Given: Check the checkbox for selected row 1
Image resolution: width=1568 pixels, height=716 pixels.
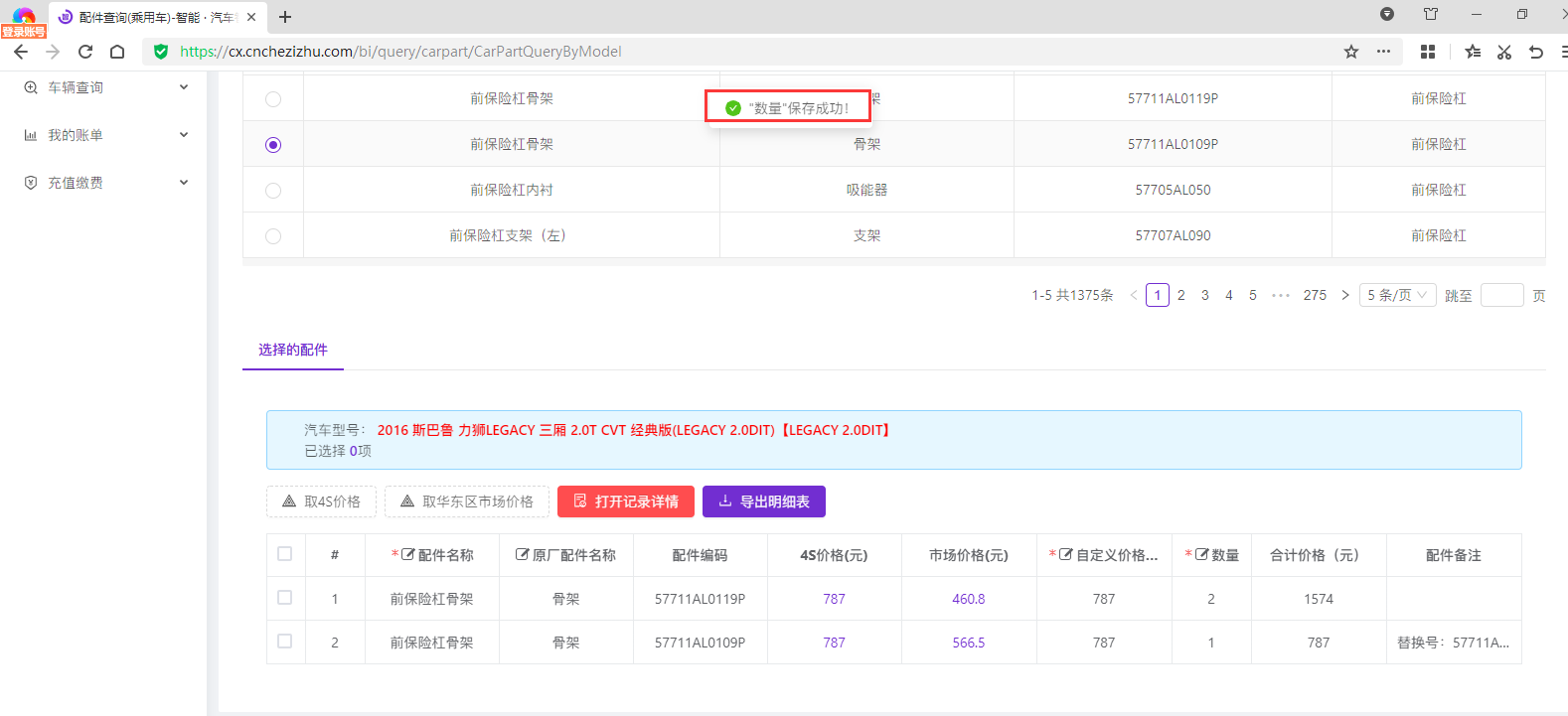Looking at the screenshot, I should (285, 598).
